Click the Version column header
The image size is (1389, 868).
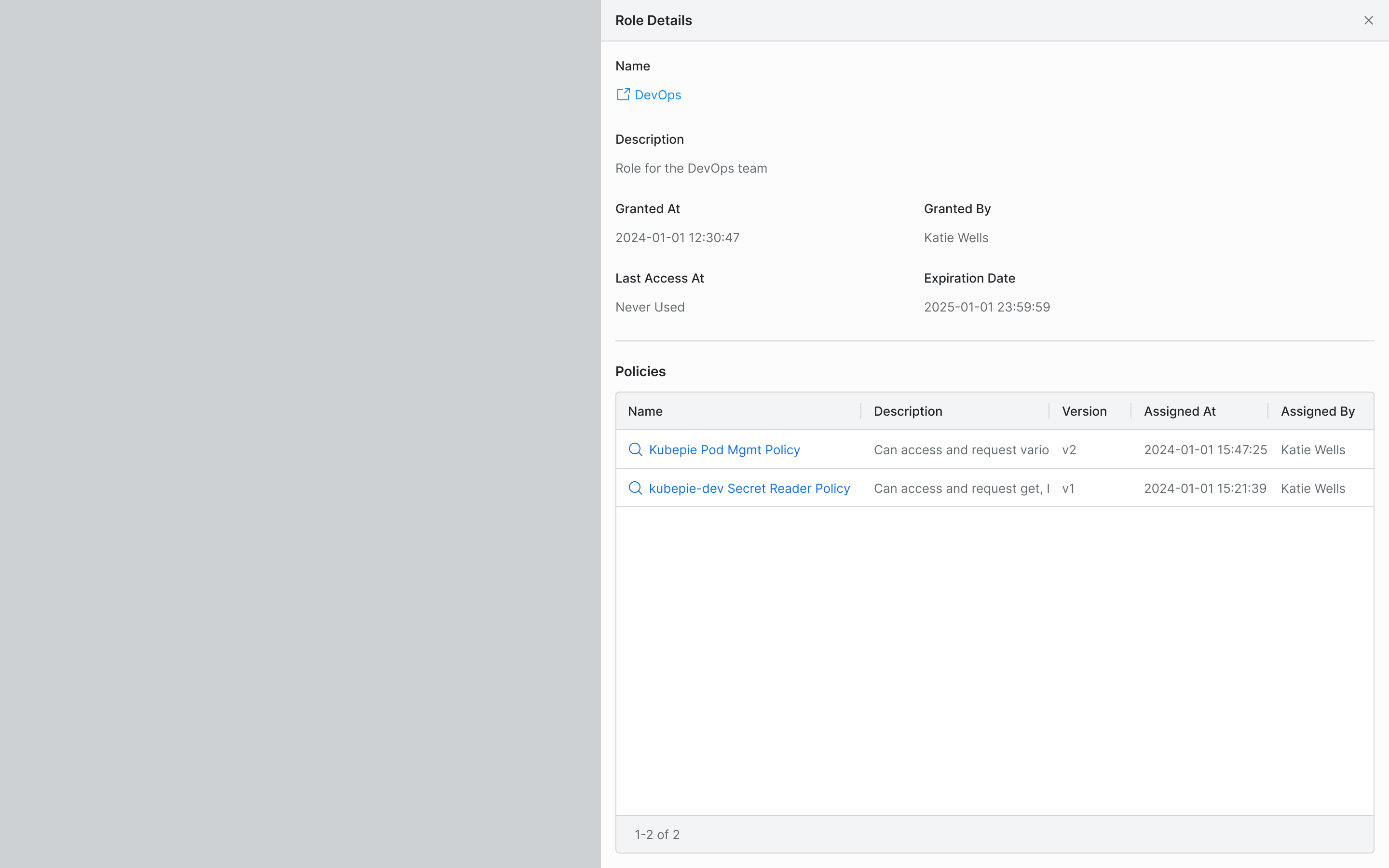pyautogui.click(x=1084, y=411)
